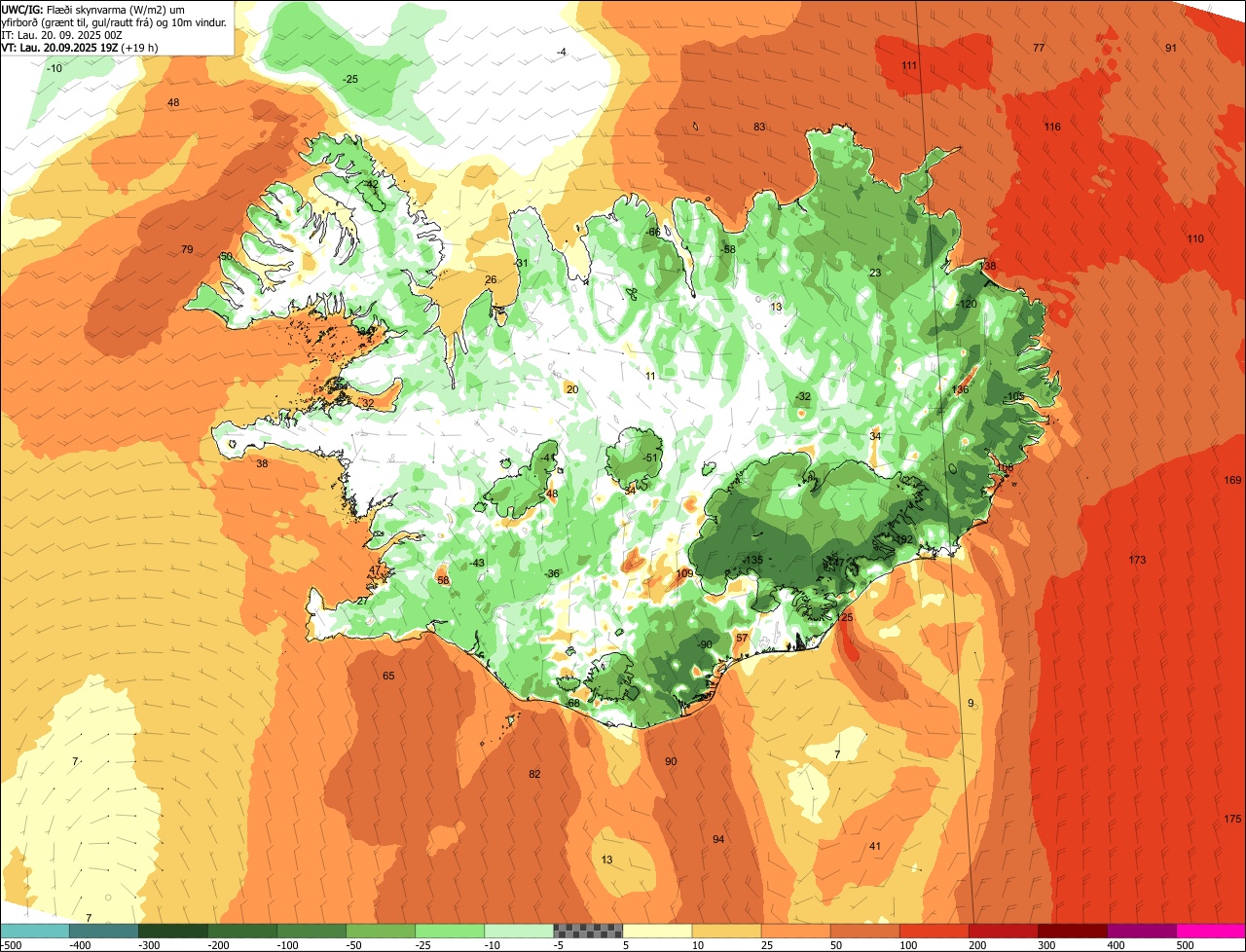Select the map value -135 on Vatnajökull glacier
1246x952 pixels.
752,561
